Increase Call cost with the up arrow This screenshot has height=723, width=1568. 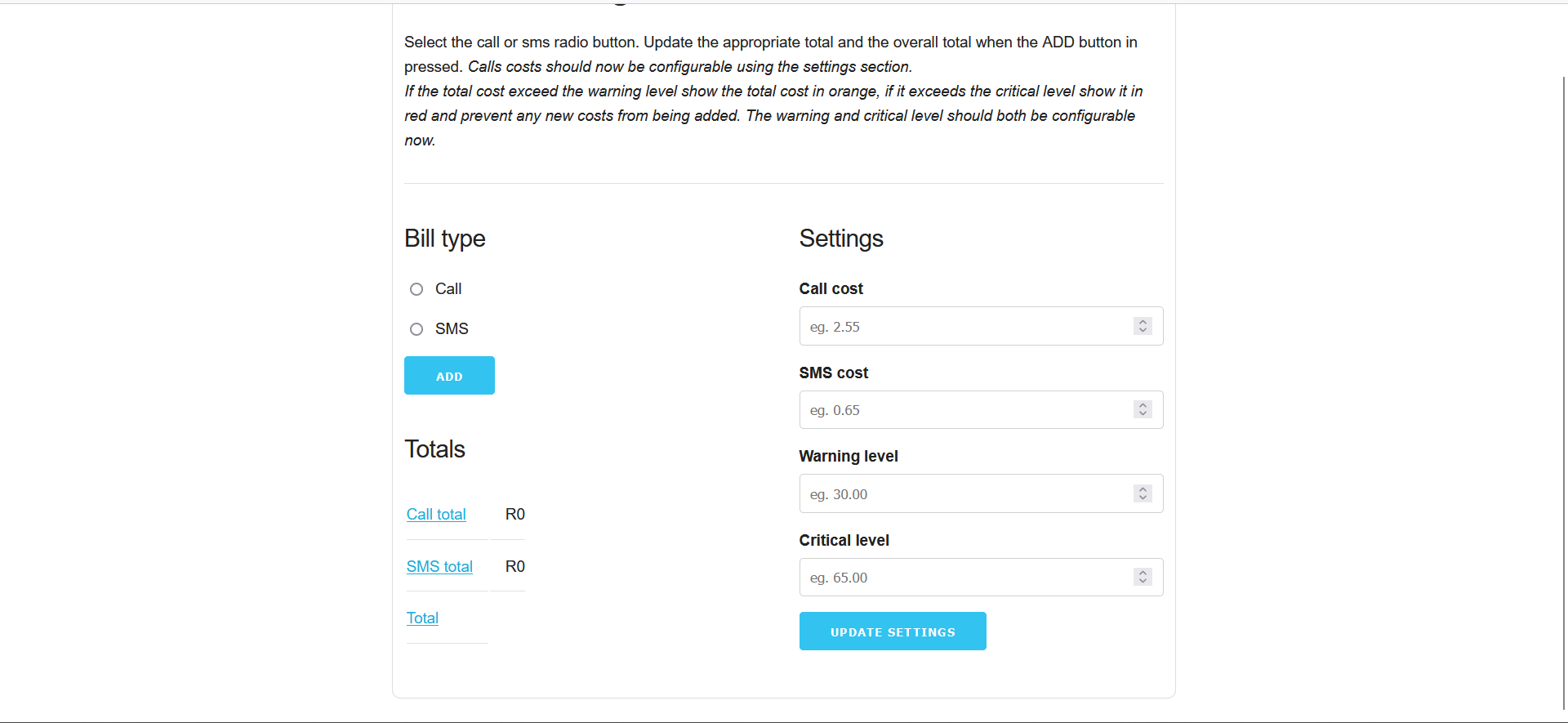click(1143, 322)
